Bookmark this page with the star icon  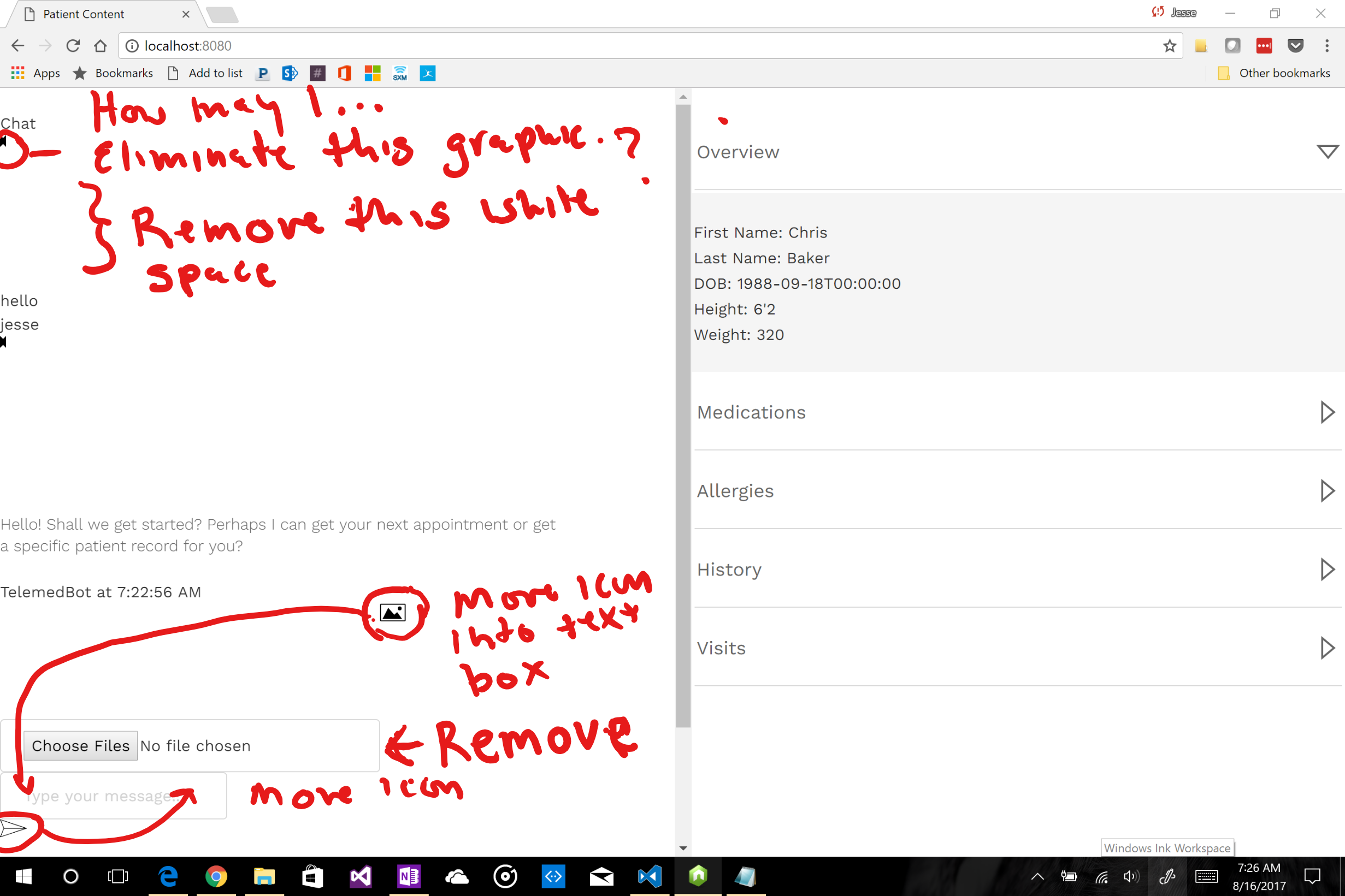[x=1169, y=46]
